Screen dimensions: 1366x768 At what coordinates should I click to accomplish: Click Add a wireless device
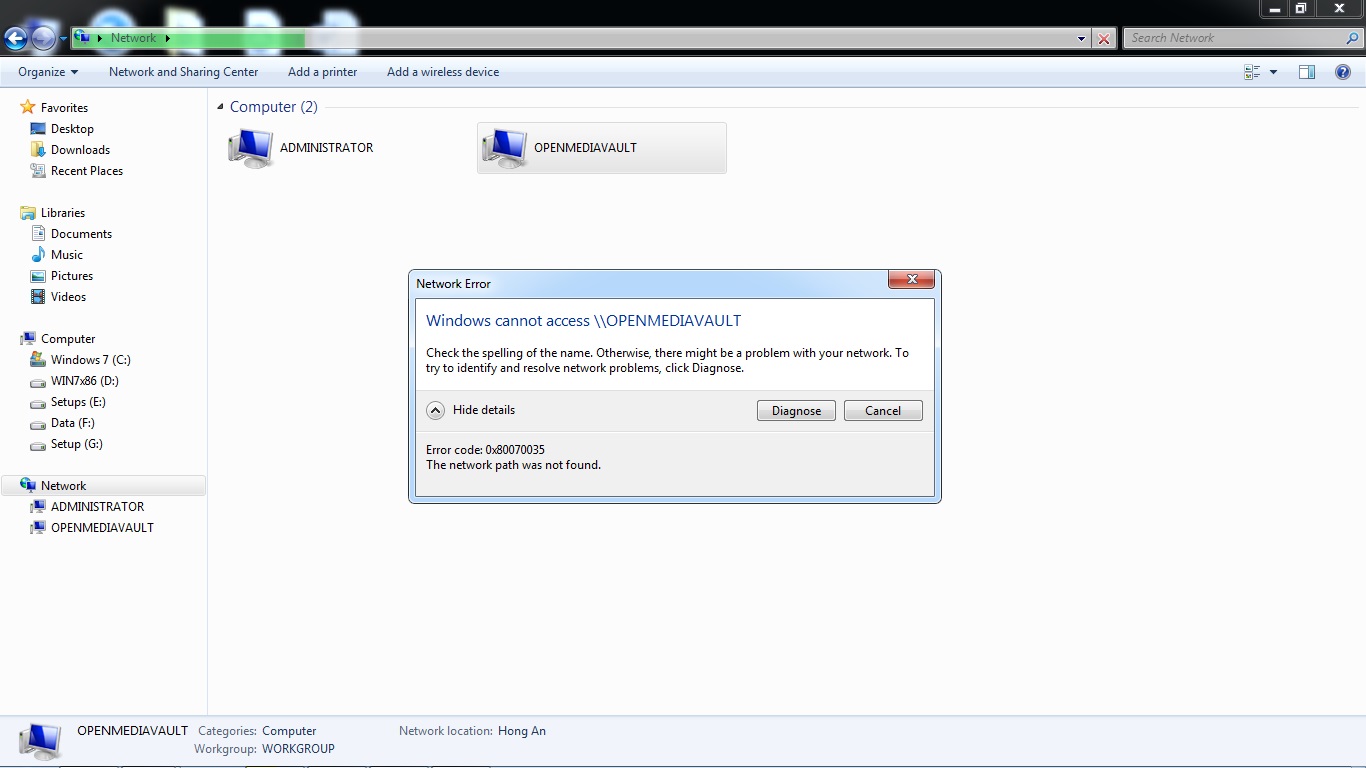point(443,72)
